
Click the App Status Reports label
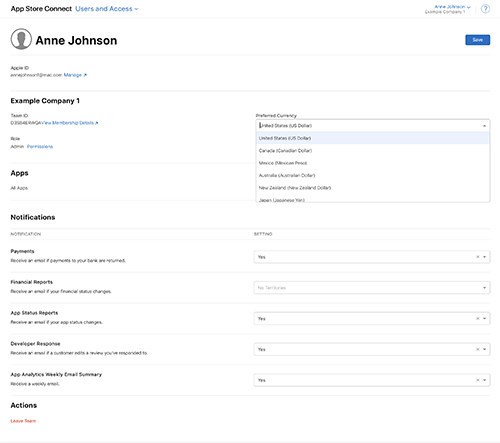pyautogui.click(x=34, y=313)
